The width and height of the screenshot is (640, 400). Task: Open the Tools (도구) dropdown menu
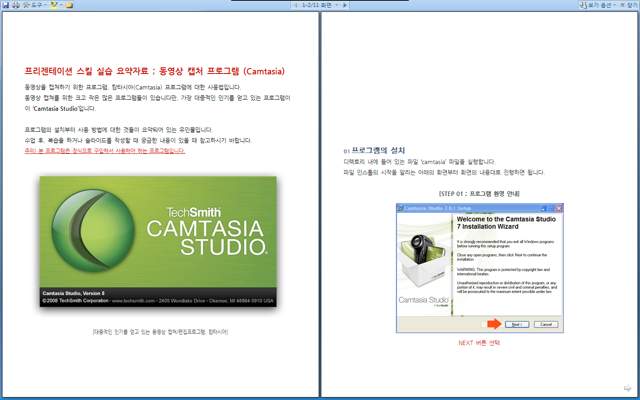[34, 5]
